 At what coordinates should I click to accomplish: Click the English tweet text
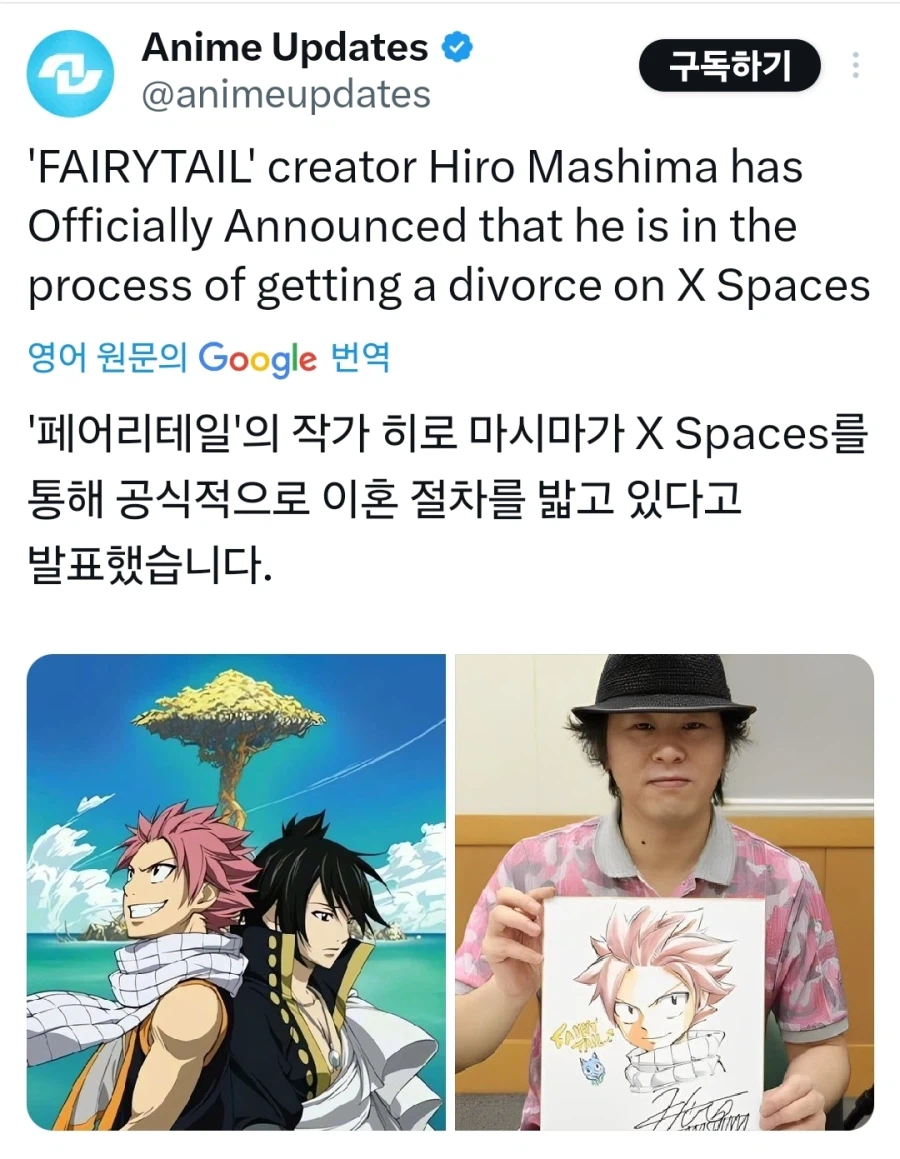pyautogui.click(x=449, y=227)
